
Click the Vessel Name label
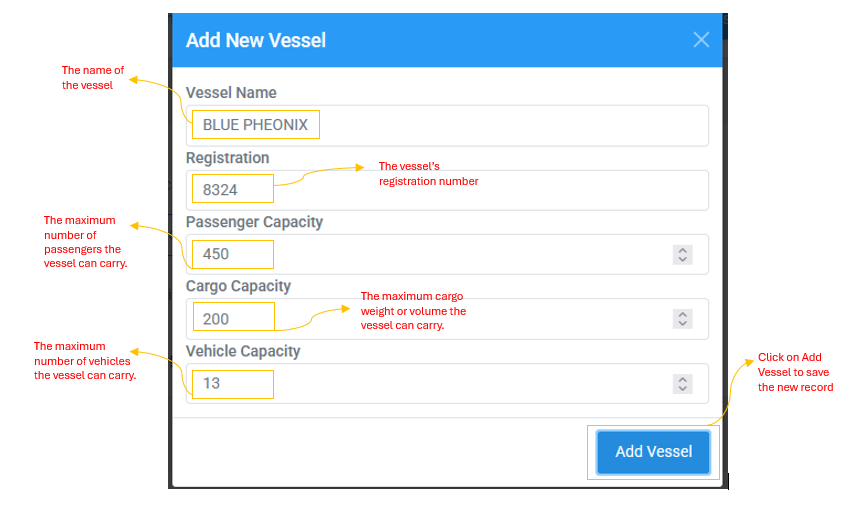231,93
